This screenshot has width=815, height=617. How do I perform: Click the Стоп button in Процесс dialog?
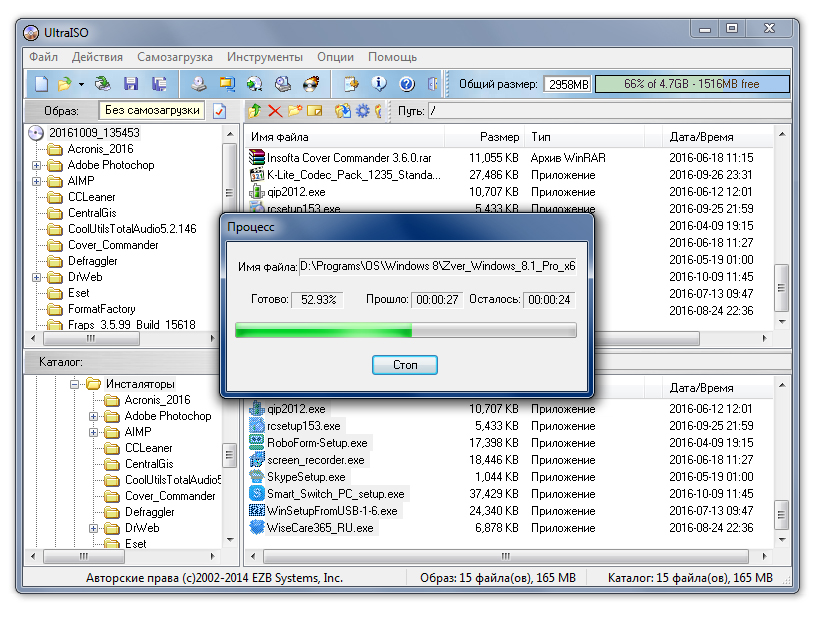[405, 365]
